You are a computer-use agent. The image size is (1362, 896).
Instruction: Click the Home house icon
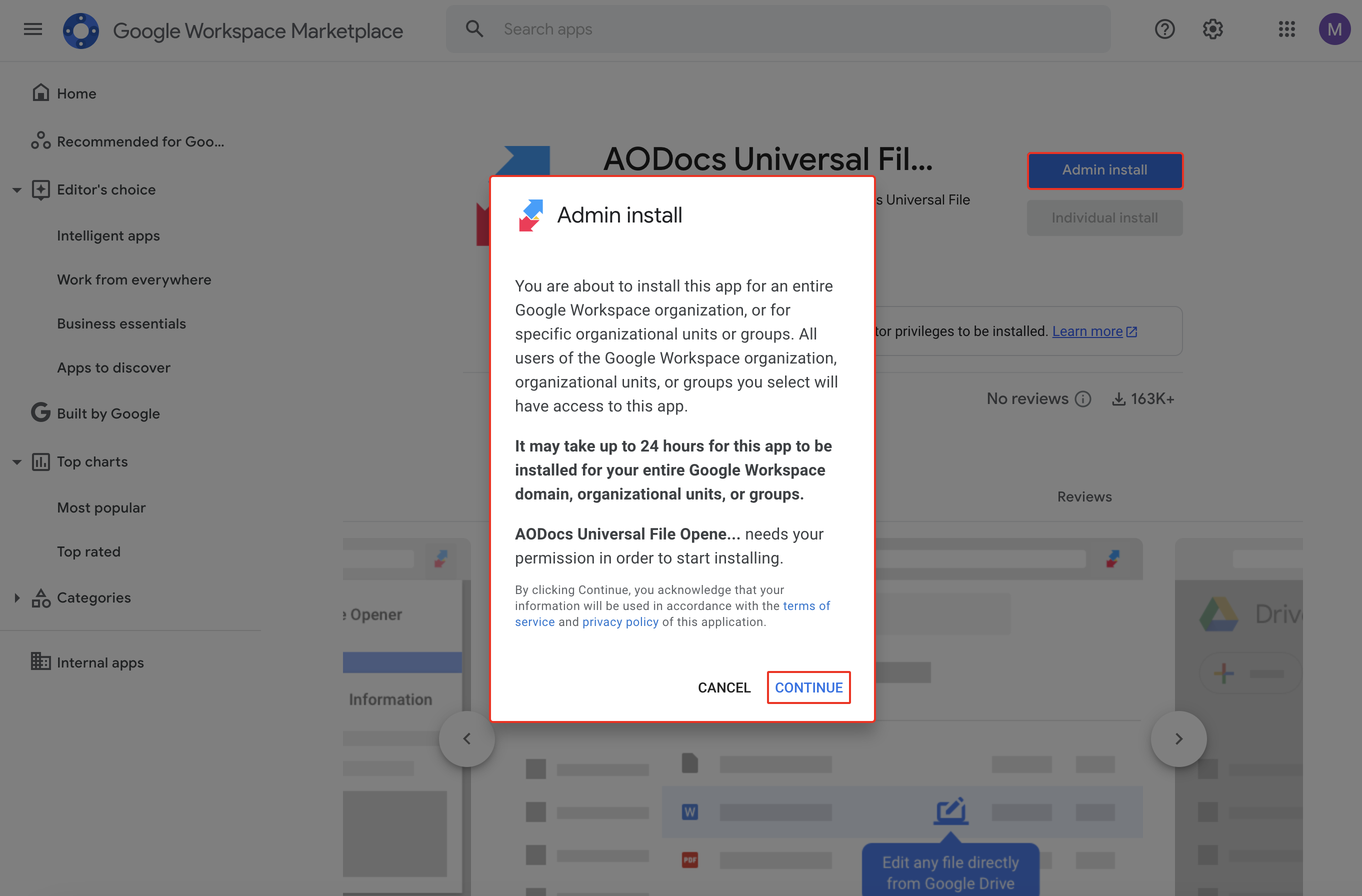pyautogui.click(x=40, y=92)
